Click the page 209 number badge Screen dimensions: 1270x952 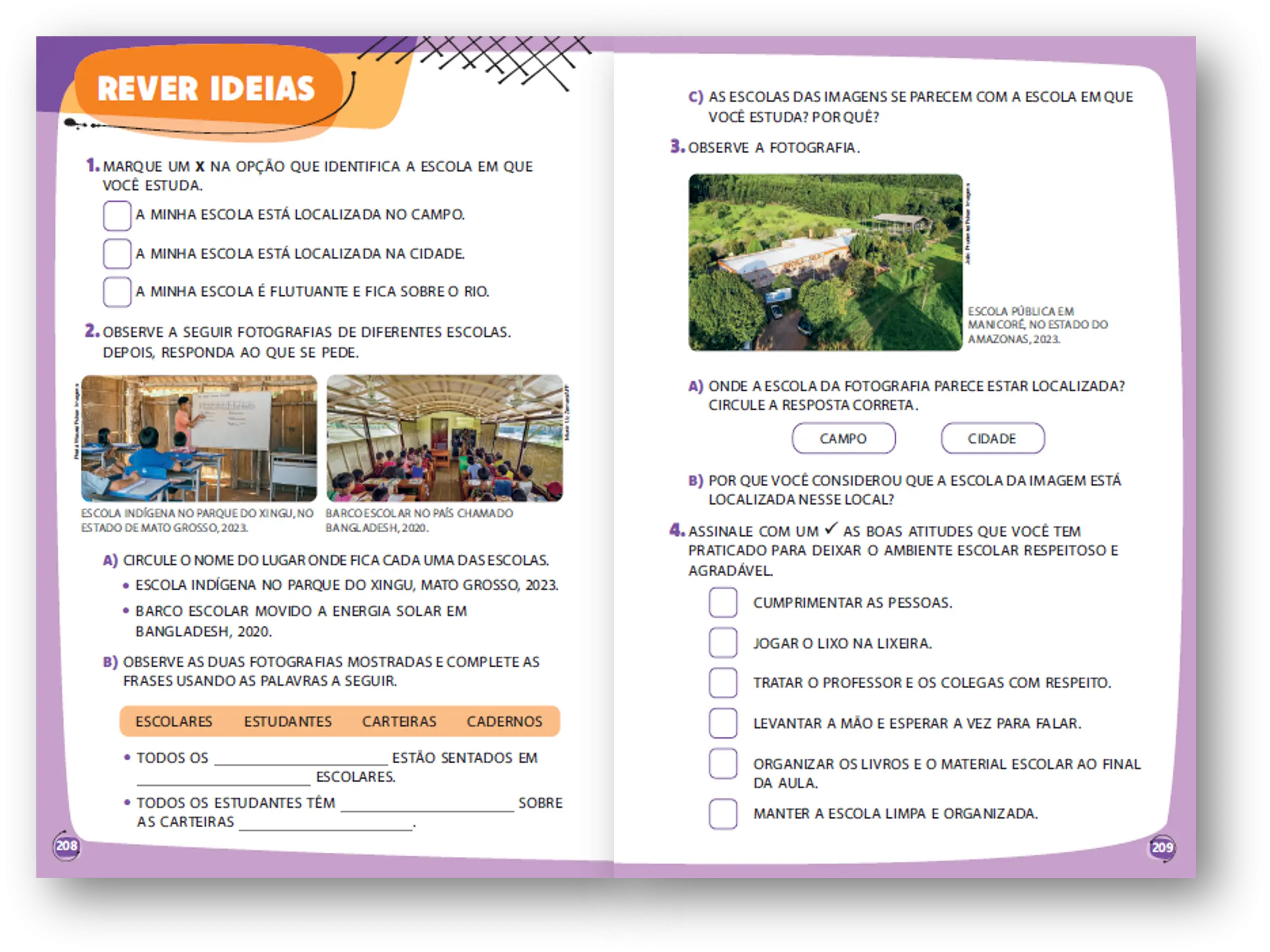(x=1161, y=848)
